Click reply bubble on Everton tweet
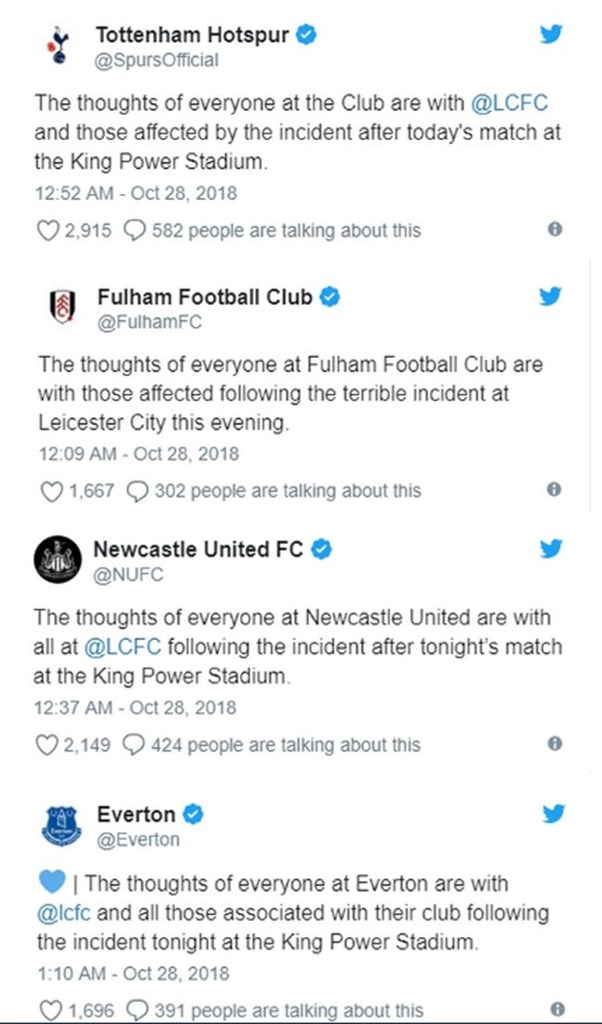602x1024 pixels. pyautogui.click(x=137, y=1010)
